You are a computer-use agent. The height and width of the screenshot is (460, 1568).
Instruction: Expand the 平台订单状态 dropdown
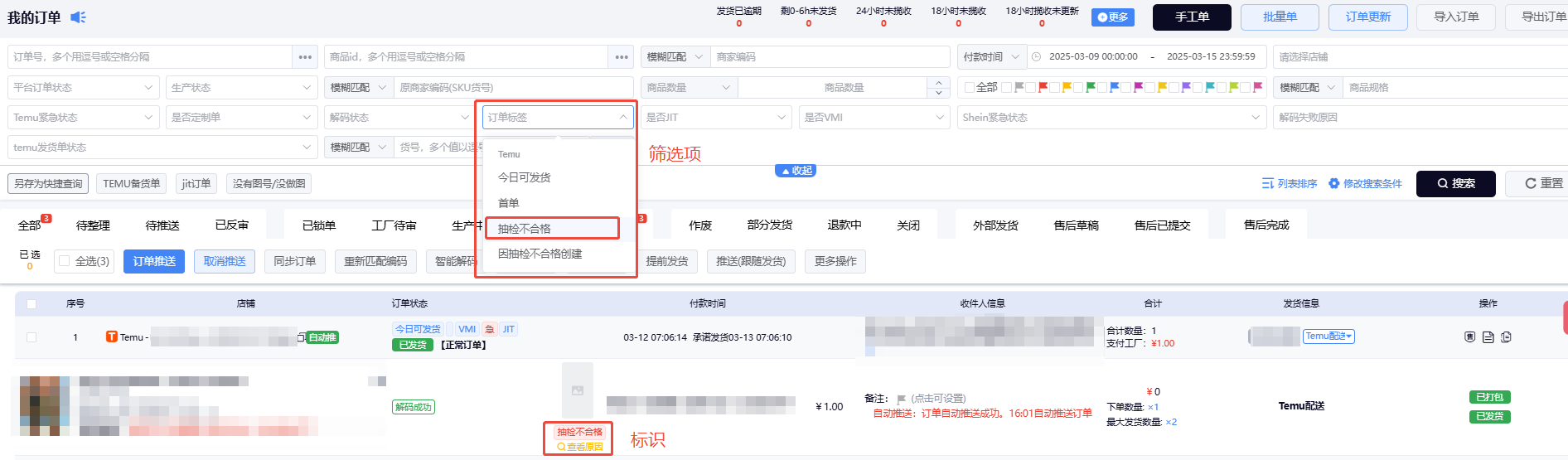coord(83,87)
